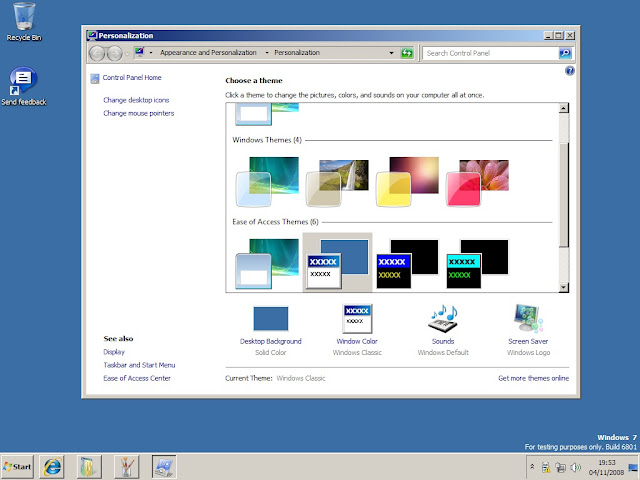This screenshot has width=640, height=480.
Task: Open Display link under See also
Action: (114, 352)
